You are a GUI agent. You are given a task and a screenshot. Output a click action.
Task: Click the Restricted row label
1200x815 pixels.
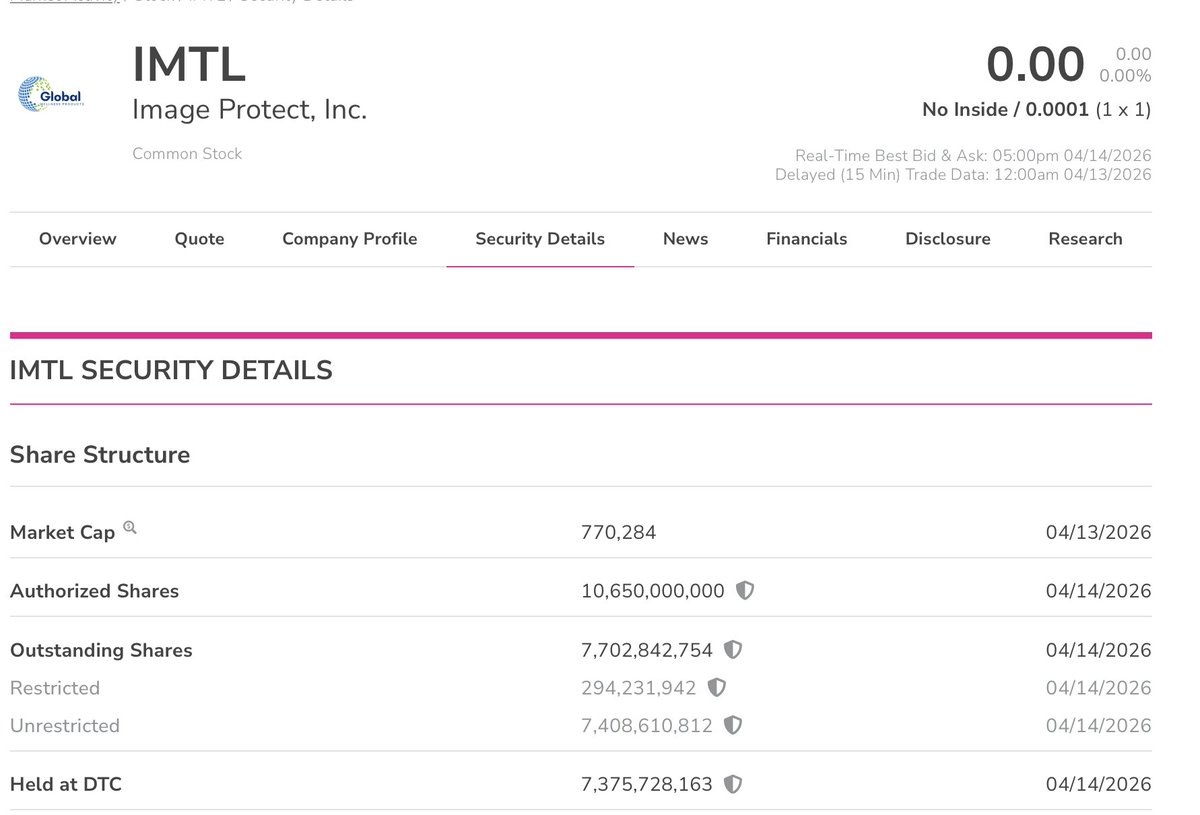tap(55, 688)
